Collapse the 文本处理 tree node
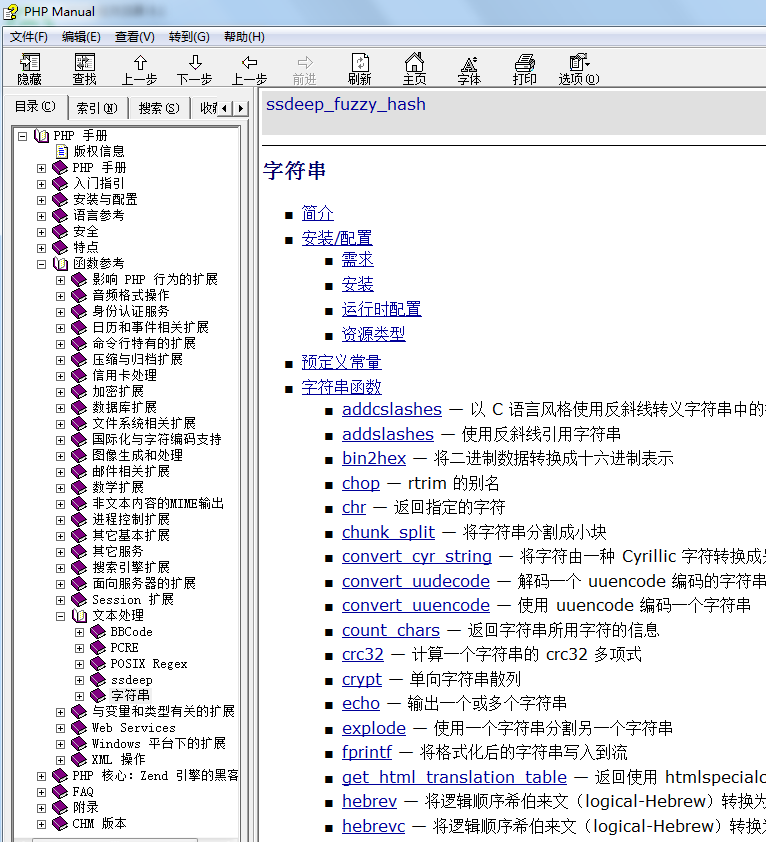Viewport: 766px width, 842px height. click(61, 616)
